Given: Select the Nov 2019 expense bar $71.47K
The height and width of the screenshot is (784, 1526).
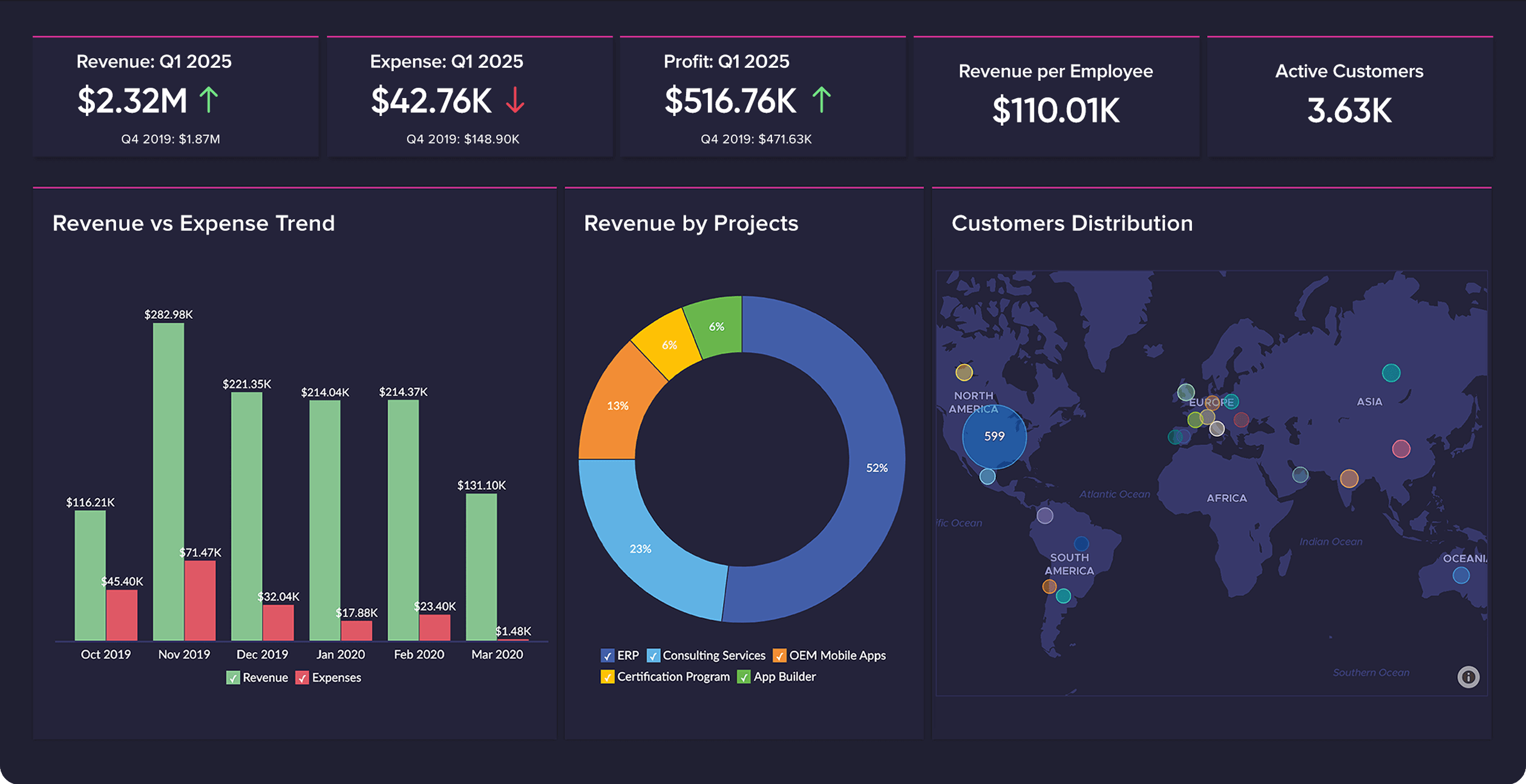Looking at the screenshot, I should (200, 600).
